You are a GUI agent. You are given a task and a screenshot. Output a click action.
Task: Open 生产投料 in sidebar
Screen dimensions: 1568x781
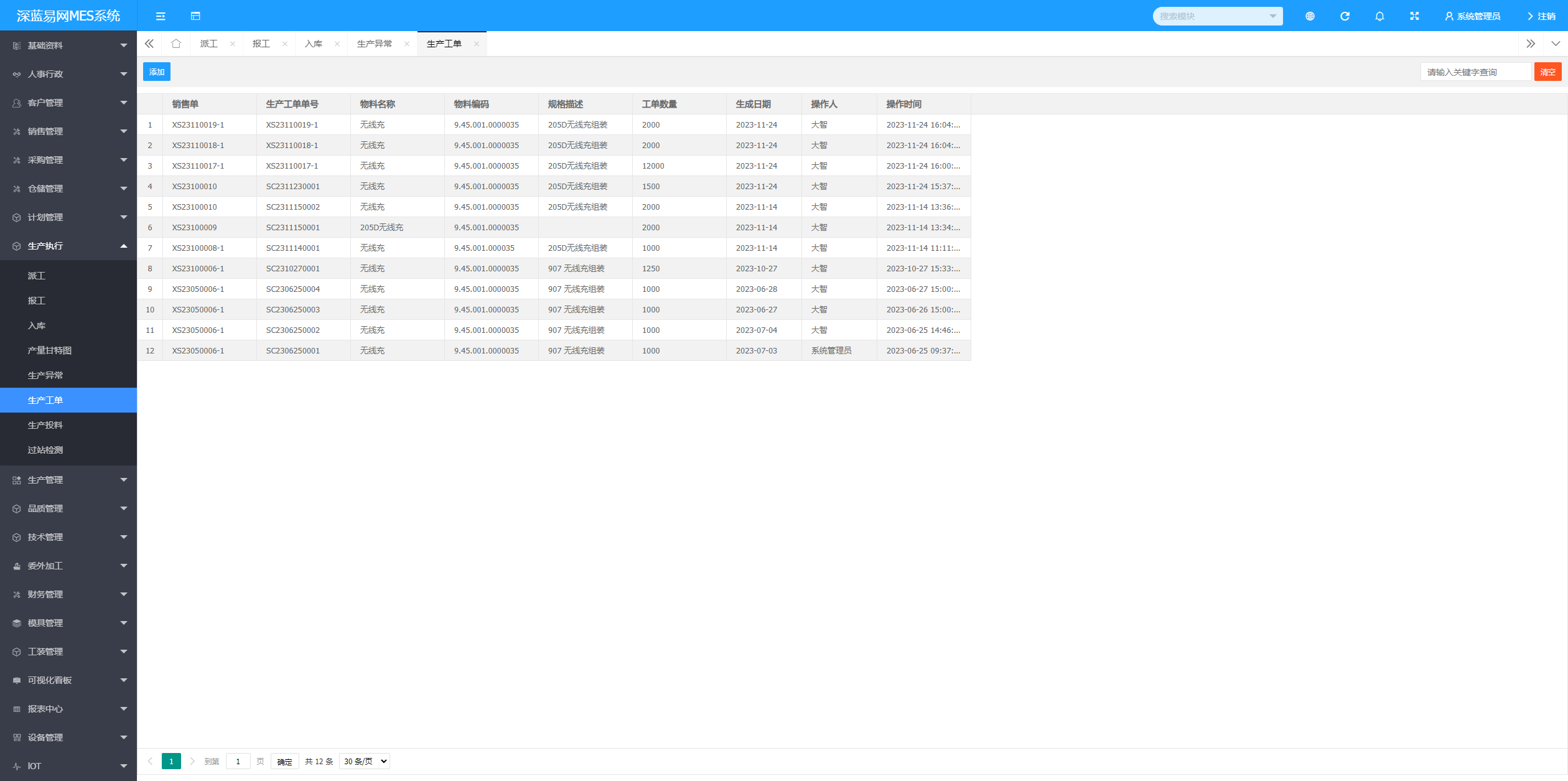click(x=68, y=425)
